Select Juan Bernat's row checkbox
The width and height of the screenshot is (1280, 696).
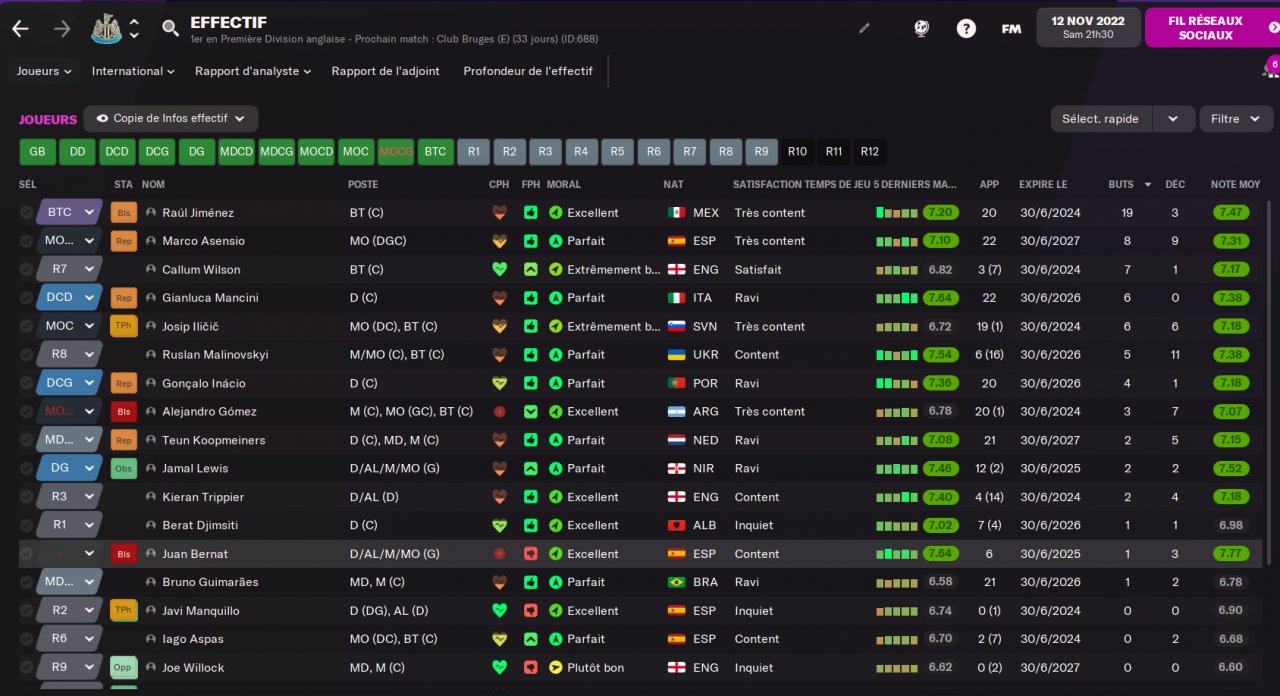point(26,554)
